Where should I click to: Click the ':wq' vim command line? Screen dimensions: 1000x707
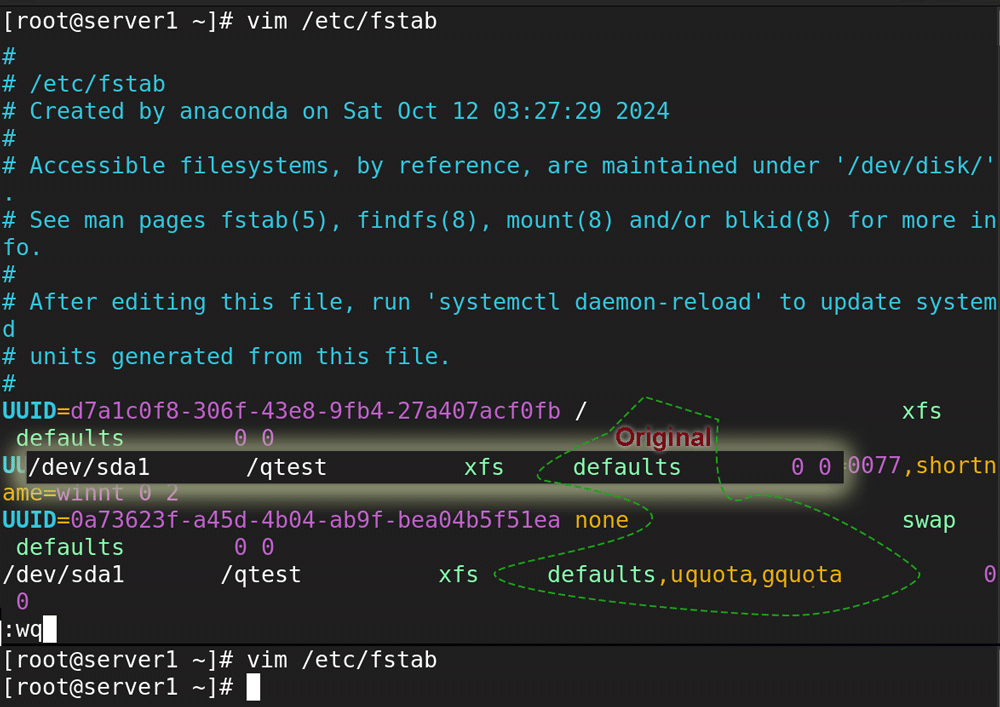[29, 630]
